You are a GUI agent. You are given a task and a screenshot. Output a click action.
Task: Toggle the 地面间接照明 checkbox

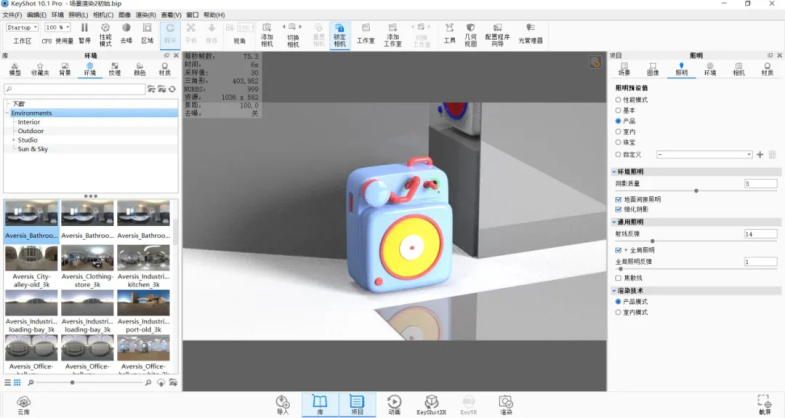point(619,199)
